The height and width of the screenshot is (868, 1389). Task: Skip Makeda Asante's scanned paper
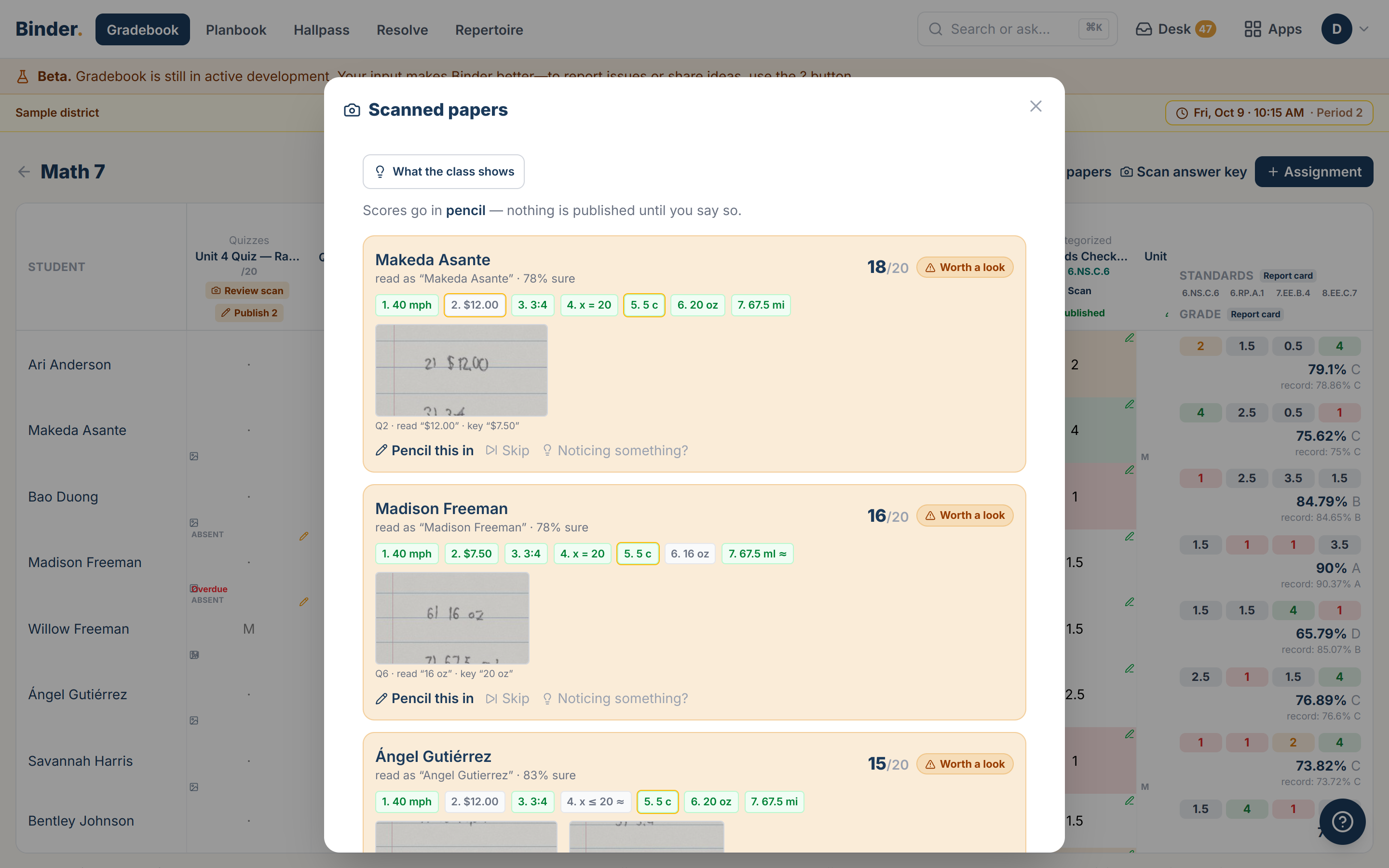pyautogui.click(x=507, y=451)
